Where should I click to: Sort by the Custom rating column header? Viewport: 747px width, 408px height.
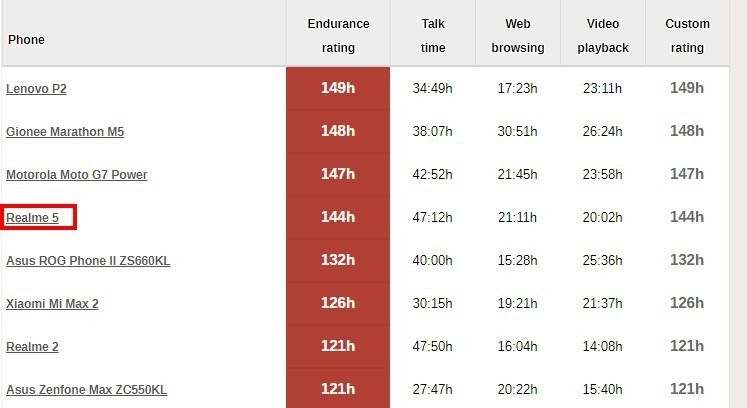(687, 35)
